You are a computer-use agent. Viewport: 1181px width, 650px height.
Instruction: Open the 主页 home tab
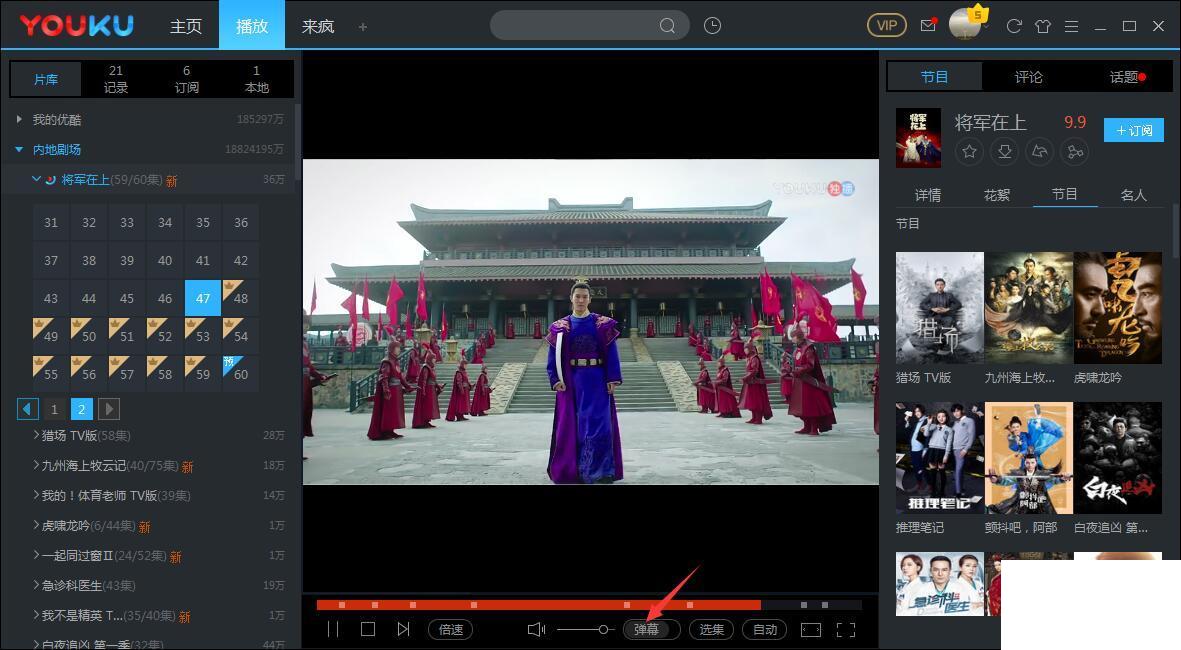click(186, 26)
